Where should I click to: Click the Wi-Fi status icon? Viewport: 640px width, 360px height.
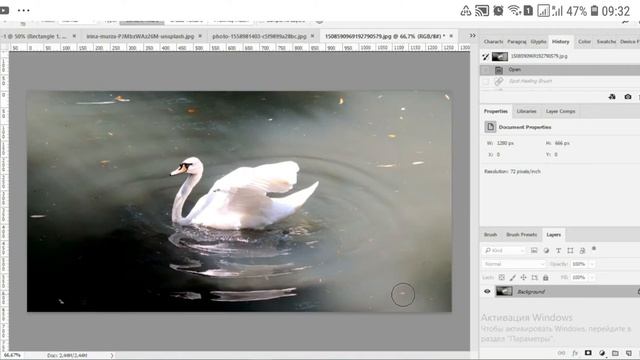coord(513,11)
